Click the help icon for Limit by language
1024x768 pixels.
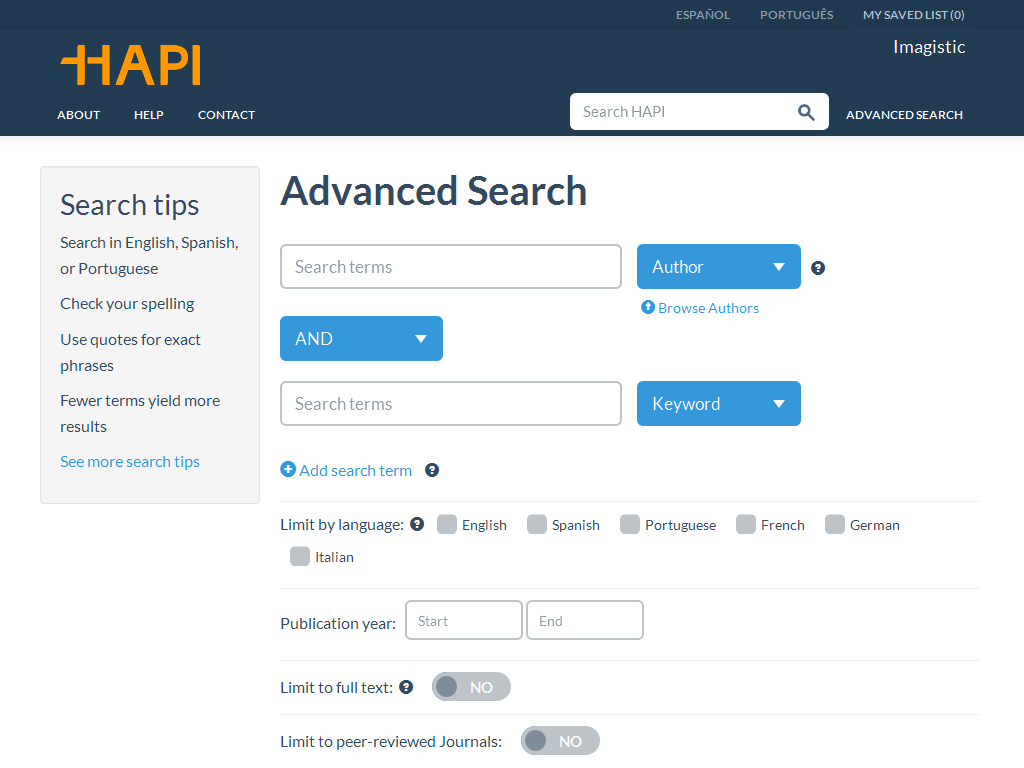coord(416,524)
